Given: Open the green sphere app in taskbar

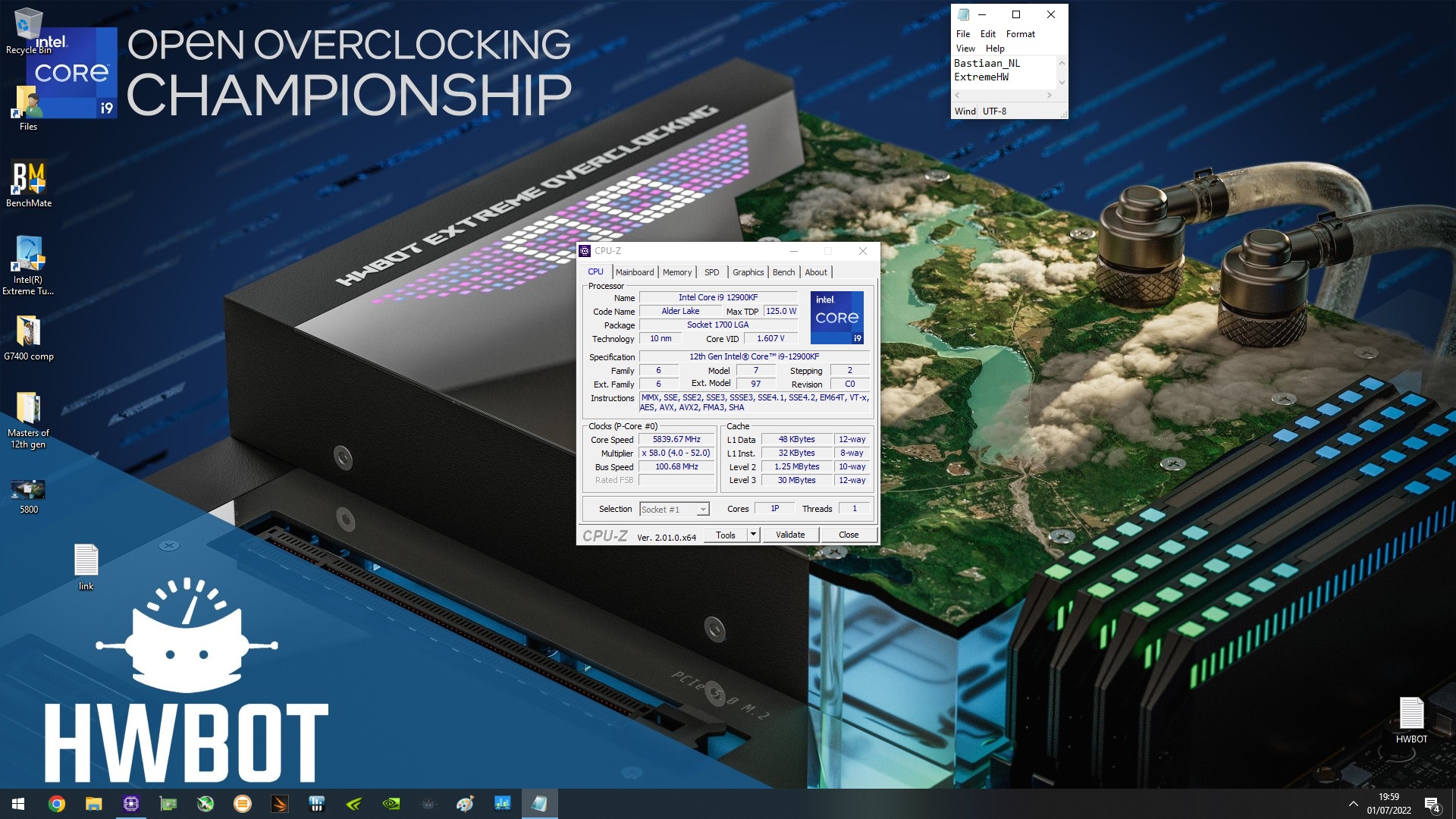Looking at the screenshot, I should pyautogui.click(x=205, y=804).
